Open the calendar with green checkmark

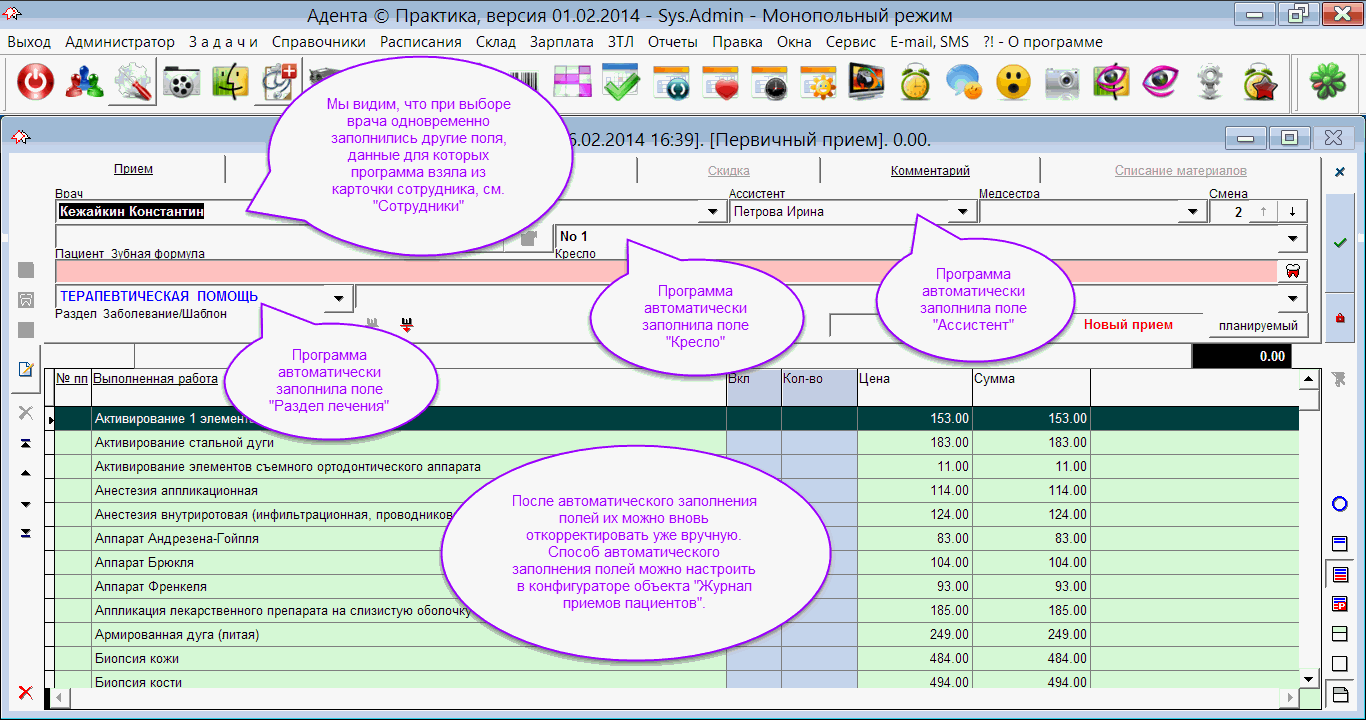(x=621, y=83)
